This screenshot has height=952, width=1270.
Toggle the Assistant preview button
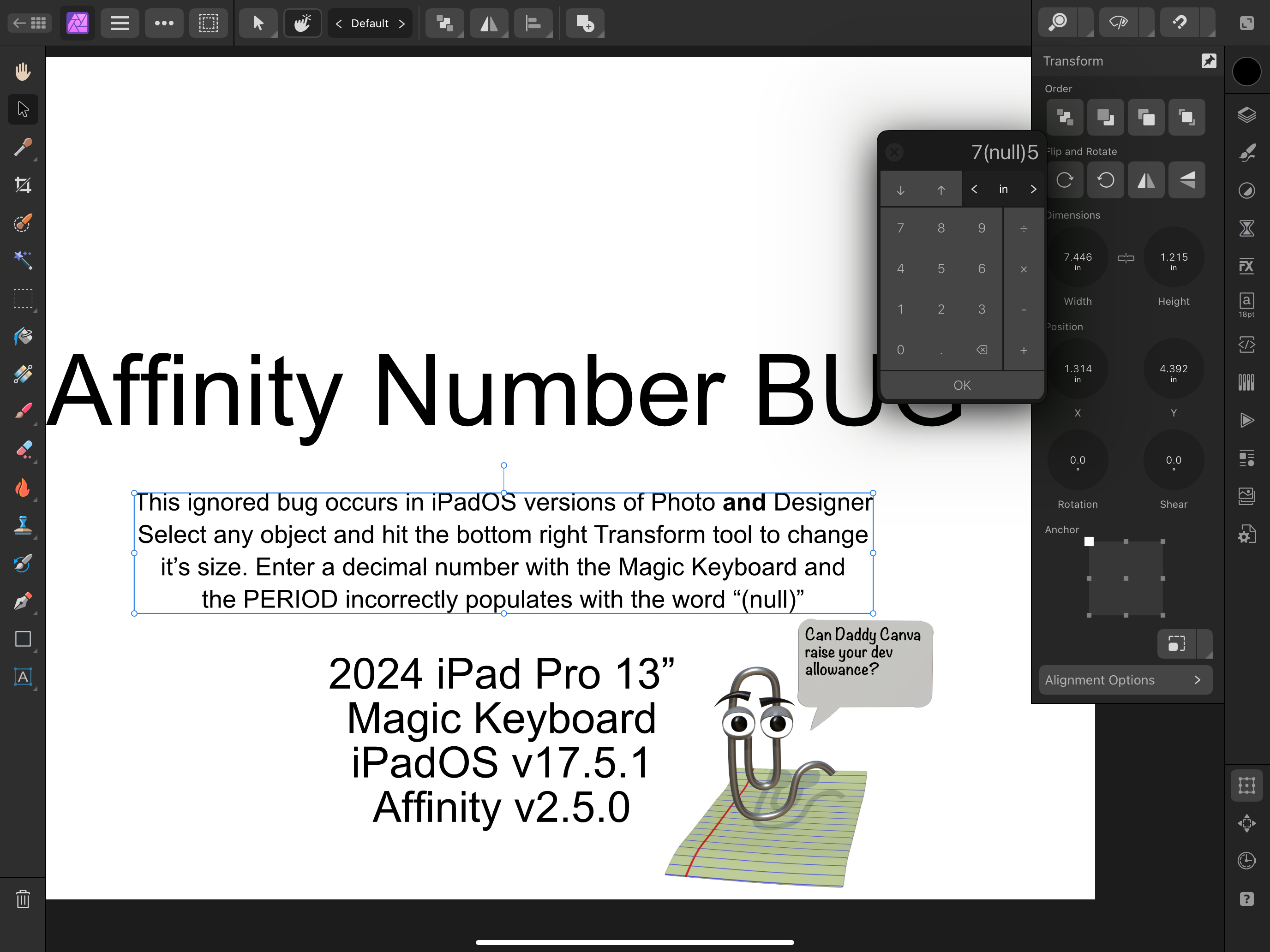(x=1119, y=23)
